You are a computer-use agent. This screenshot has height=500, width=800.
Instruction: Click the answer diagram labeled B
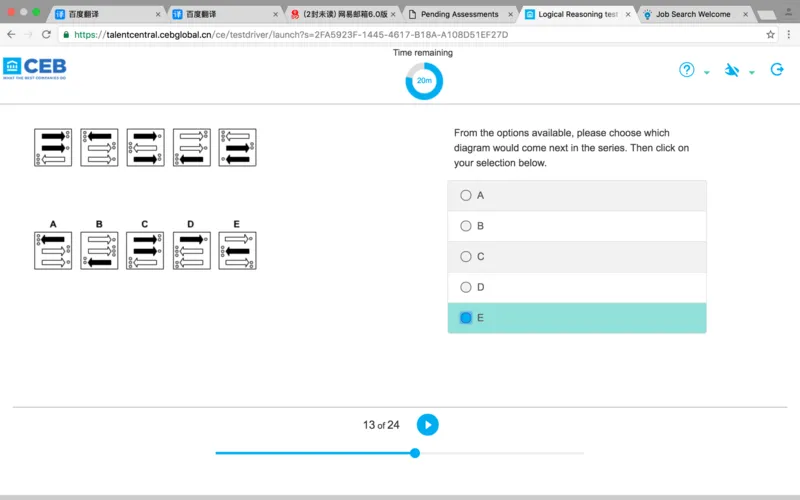pyautogui.click(x=99, y=251)
